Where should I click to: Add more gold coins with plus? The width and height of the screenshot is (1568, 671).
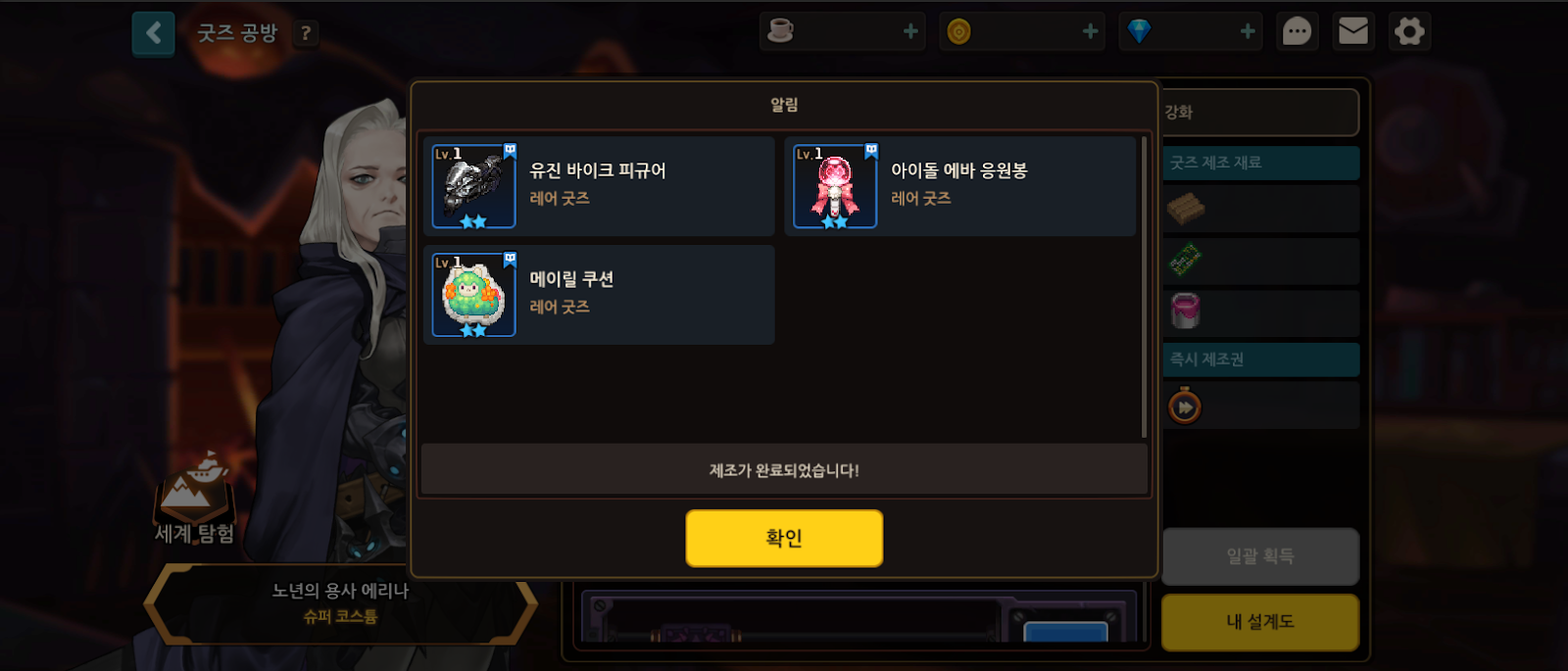coord(1090,31)
